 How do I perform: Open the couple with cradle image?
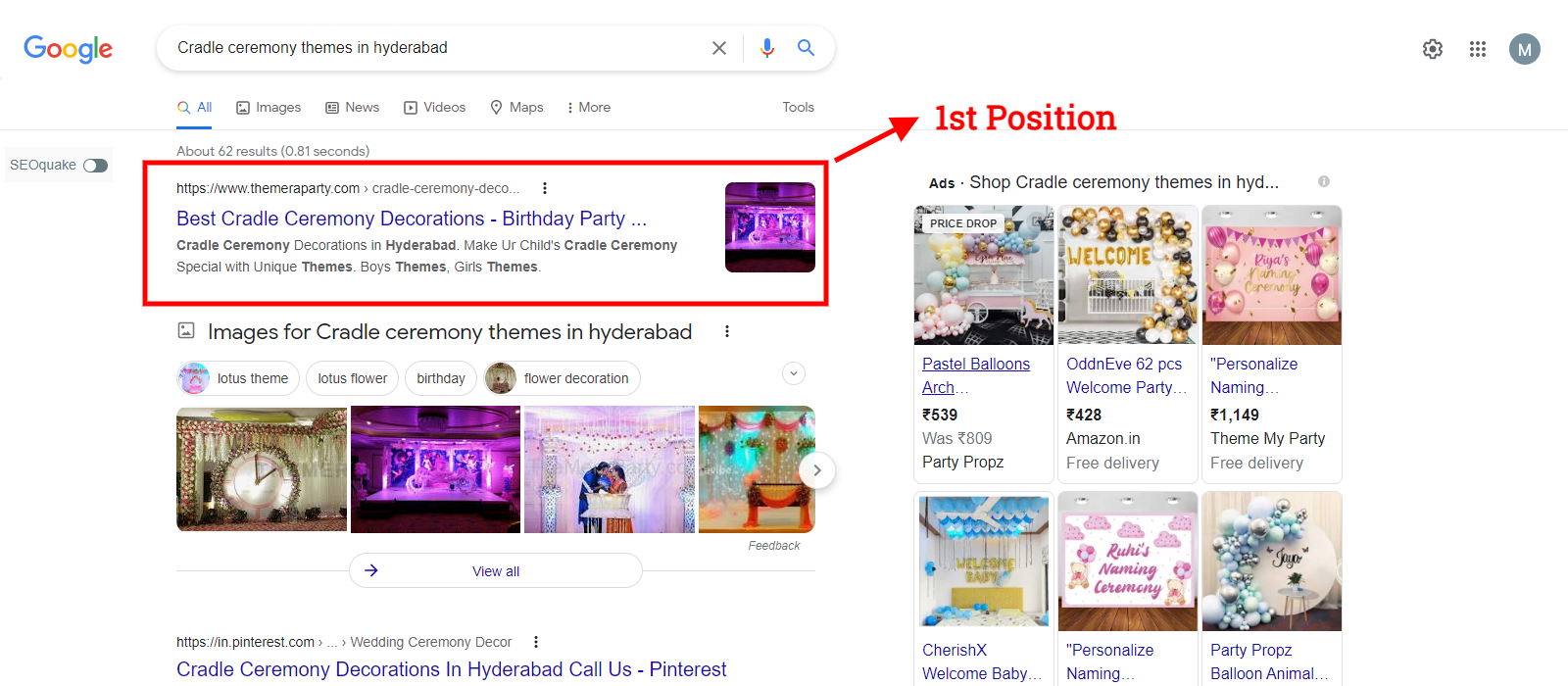610,469
